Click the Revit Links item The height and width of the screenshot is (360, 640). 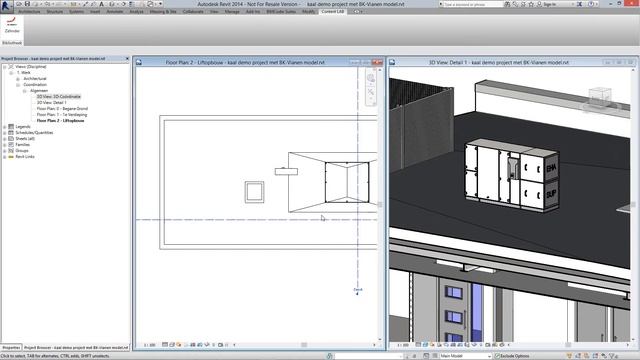(24, 157)
